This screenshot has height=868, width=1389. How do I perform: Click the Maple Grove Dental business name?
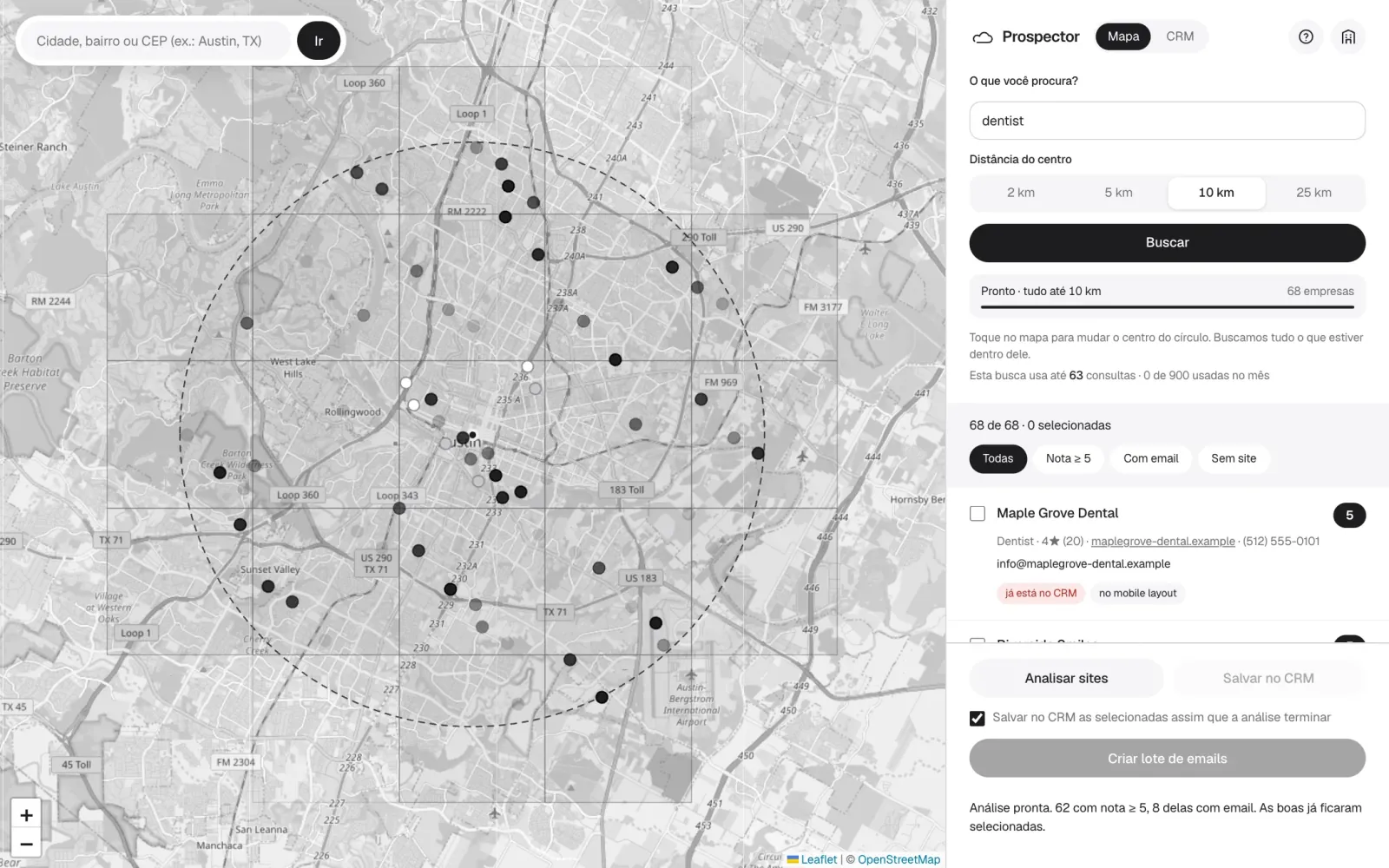(x=1057, y=513)
